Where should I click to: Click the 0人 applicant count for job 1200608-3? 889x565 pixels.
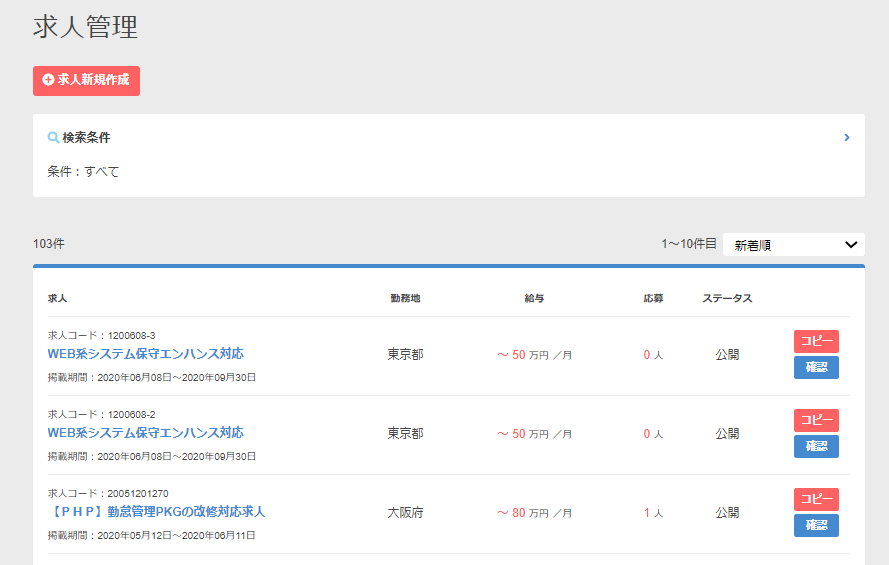pyautogui.click(x=653, y=354)
